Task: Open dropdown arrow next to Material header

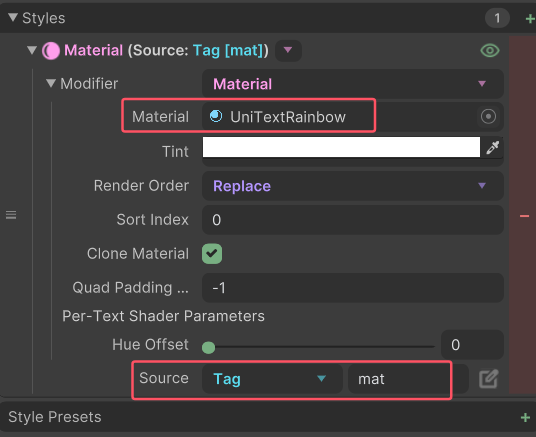Action: pos(288,51)
